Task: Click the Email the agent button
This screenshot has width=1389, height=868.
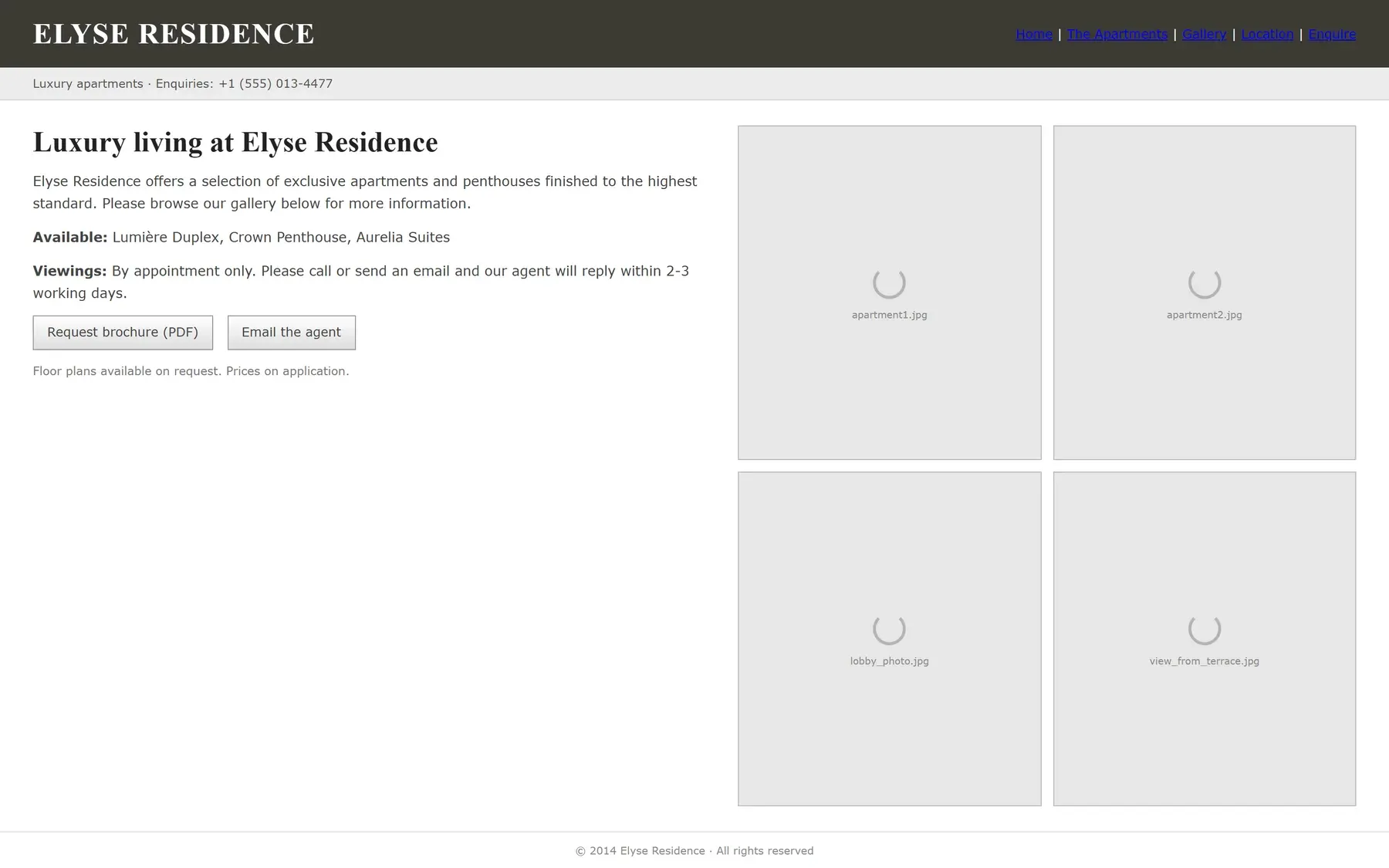Action: 291,333
